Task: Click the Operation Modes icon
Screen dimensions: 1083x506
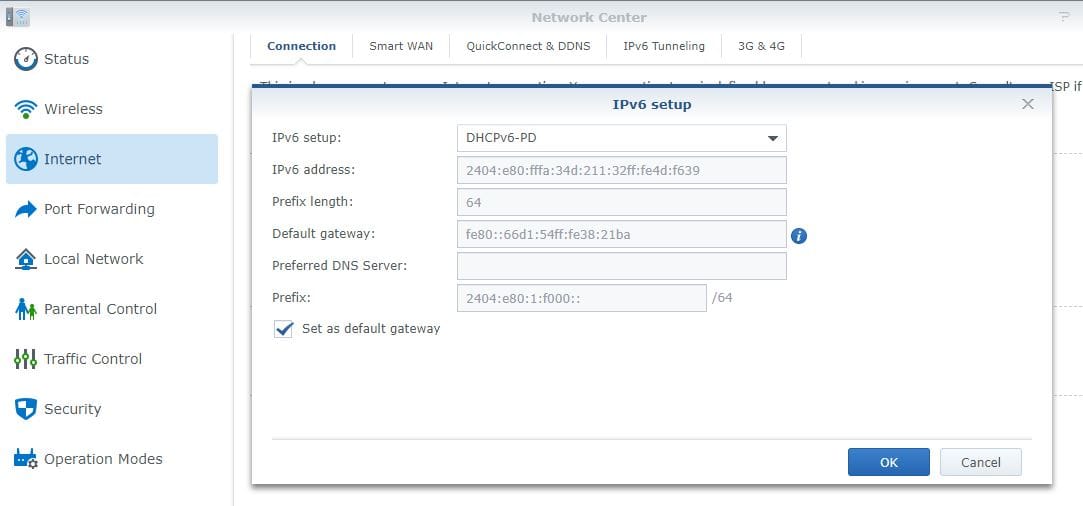Action: tap(26, 459)
